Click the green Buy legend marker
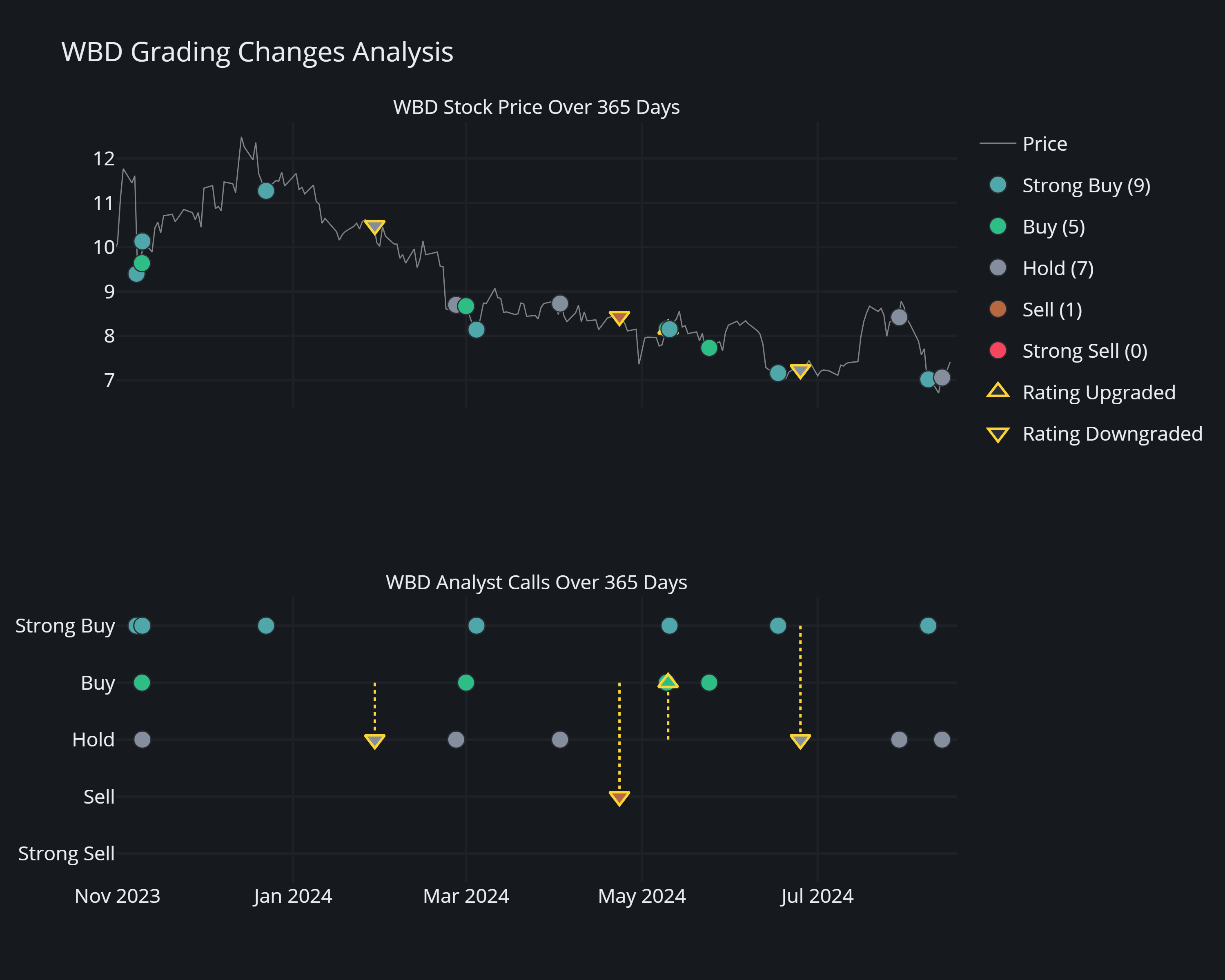Viewport: 1225px width, 980px height. point(998,227)
